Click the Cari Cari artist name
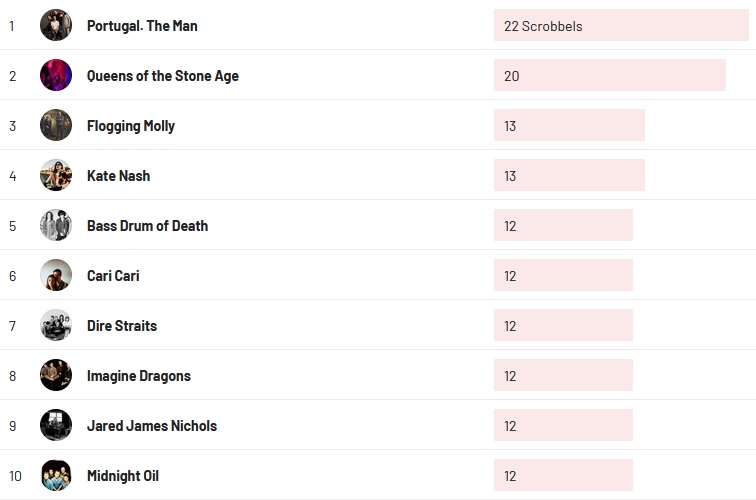This screenshot has height=500, width=756. pyautogui.click(x=113, y=276)
